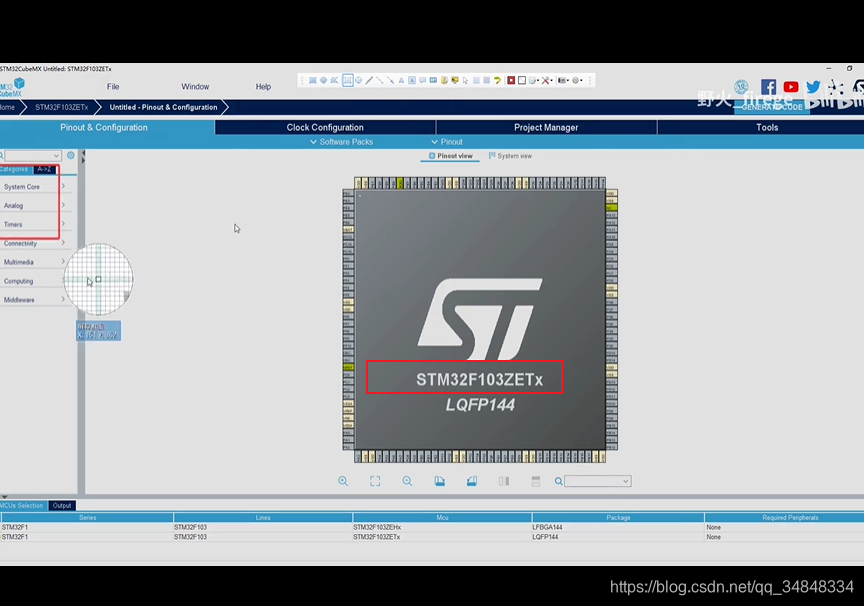Click the GENERATE CODE button
The width and height of the screenshot is (864, 606).
(x=771, y=107)
